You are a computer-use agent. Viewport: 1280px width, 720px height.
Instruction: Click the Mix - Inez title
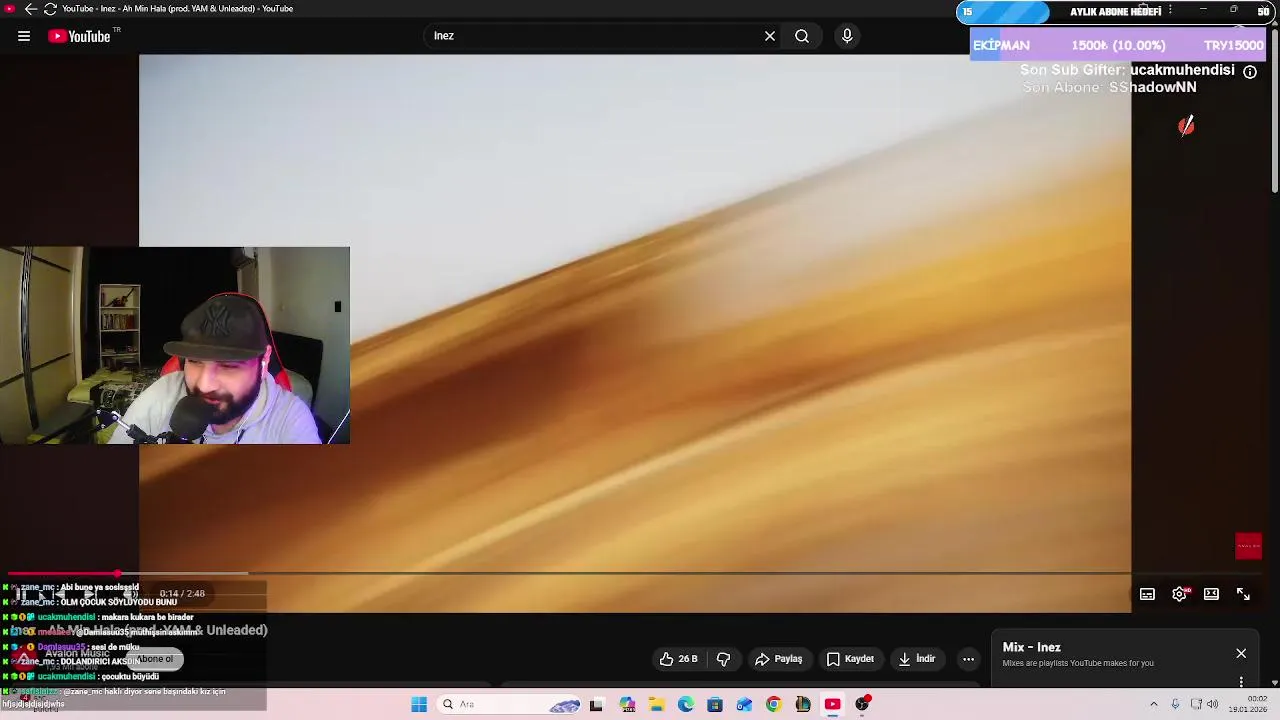(1031, 647)
